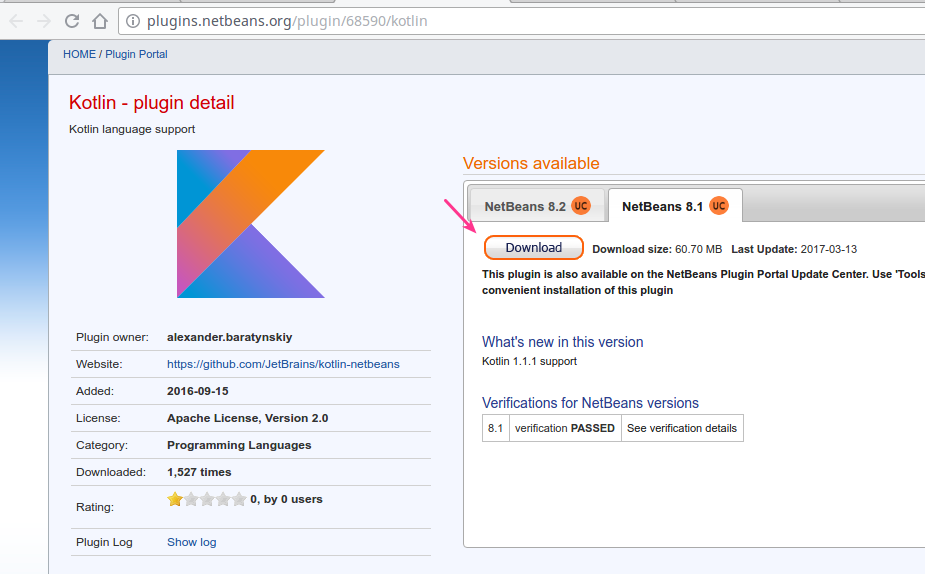Click the What's new in this version heading
Image resolution: width=925 pixels, height=574 pixels.
click(562, 342)
